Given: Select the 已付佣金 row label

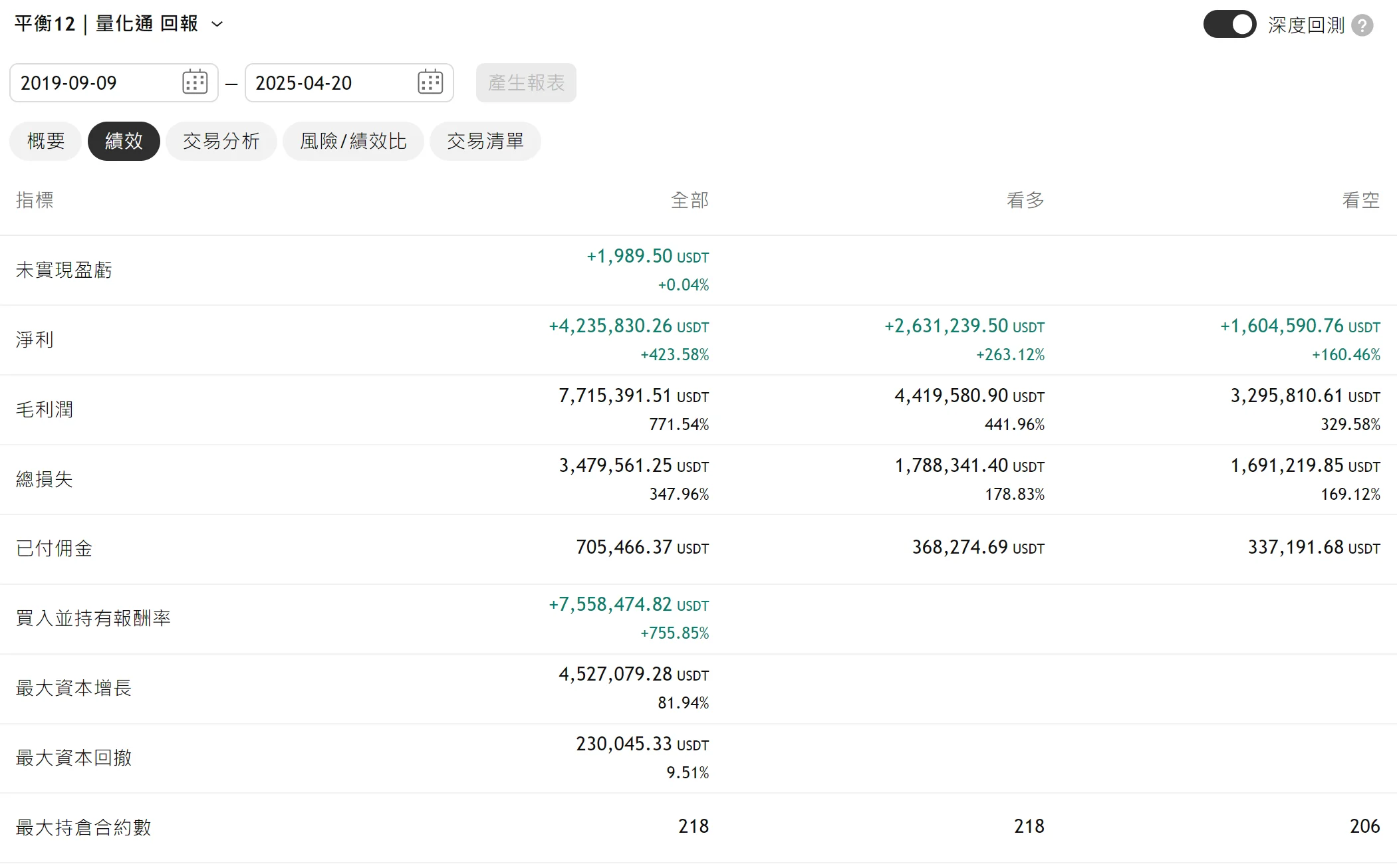Looking at the screenshot, I should coord(54,548).
